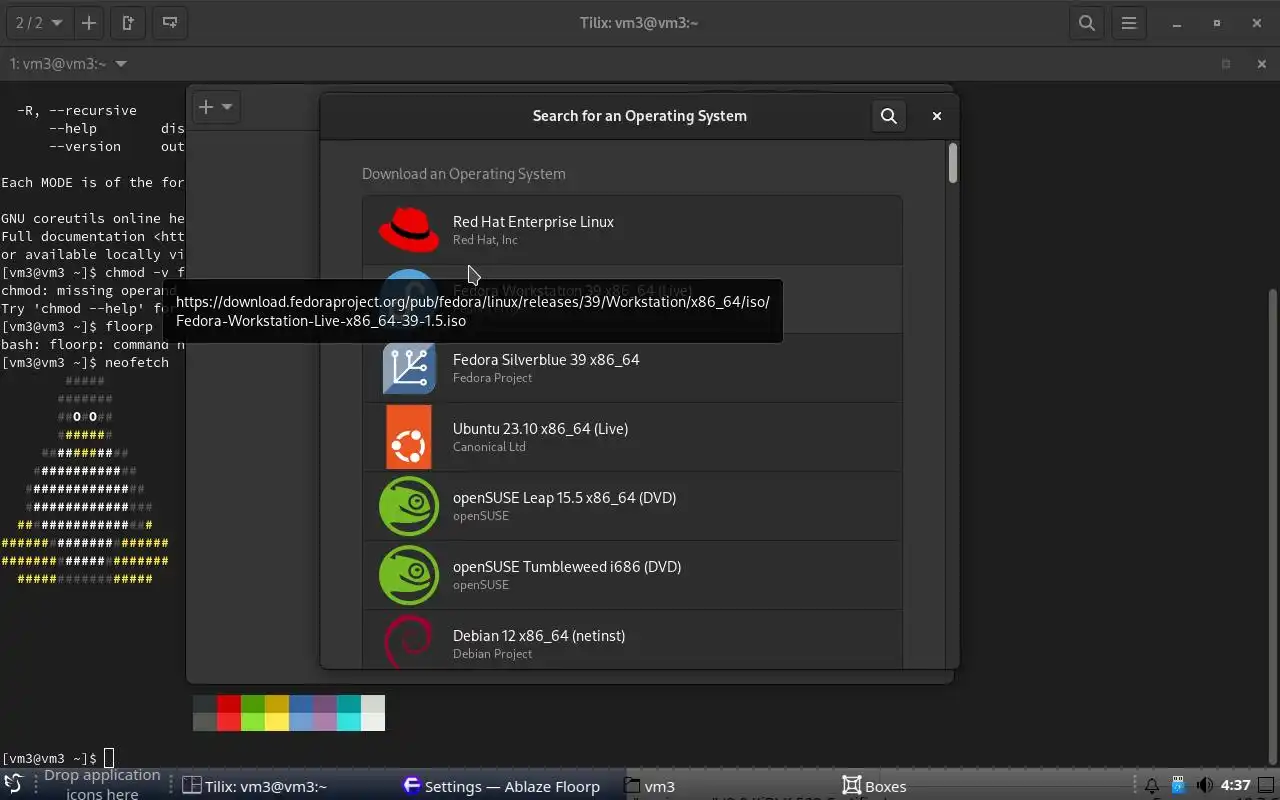Choose Debian 12 x86_64 (netinst)

pyautogui.click(x=633, y=640)
